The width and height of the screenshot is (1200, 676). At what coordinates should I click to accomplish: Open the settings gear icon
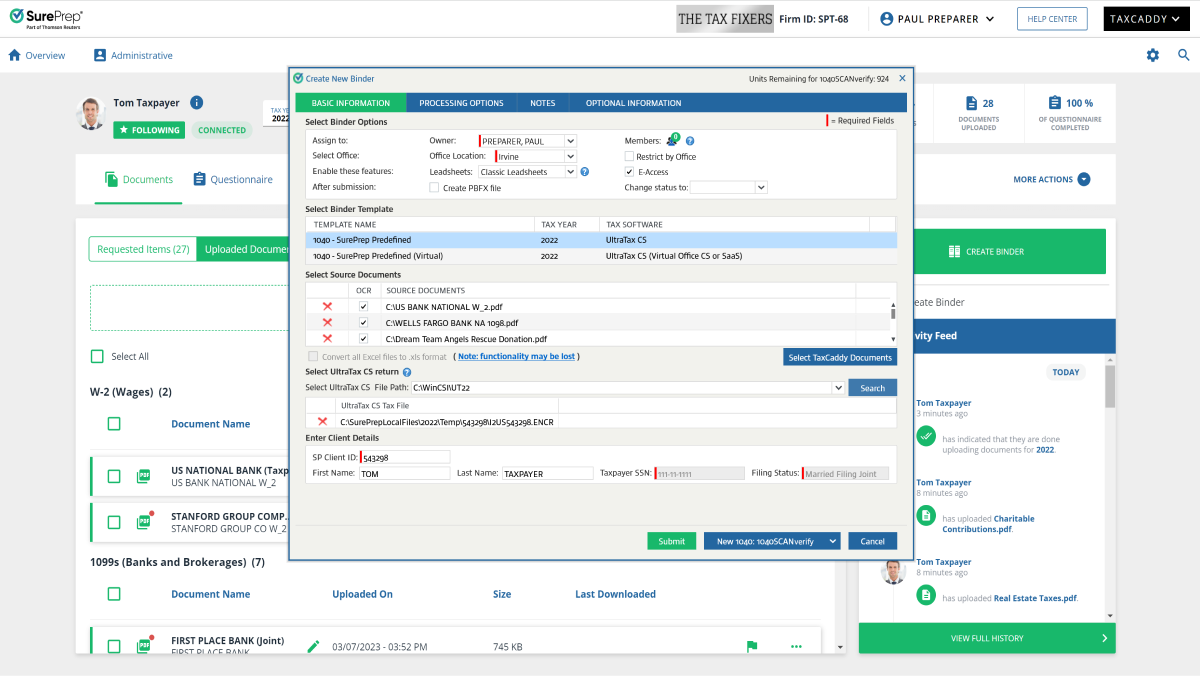pyautogui.click(x=1152, y=56)
